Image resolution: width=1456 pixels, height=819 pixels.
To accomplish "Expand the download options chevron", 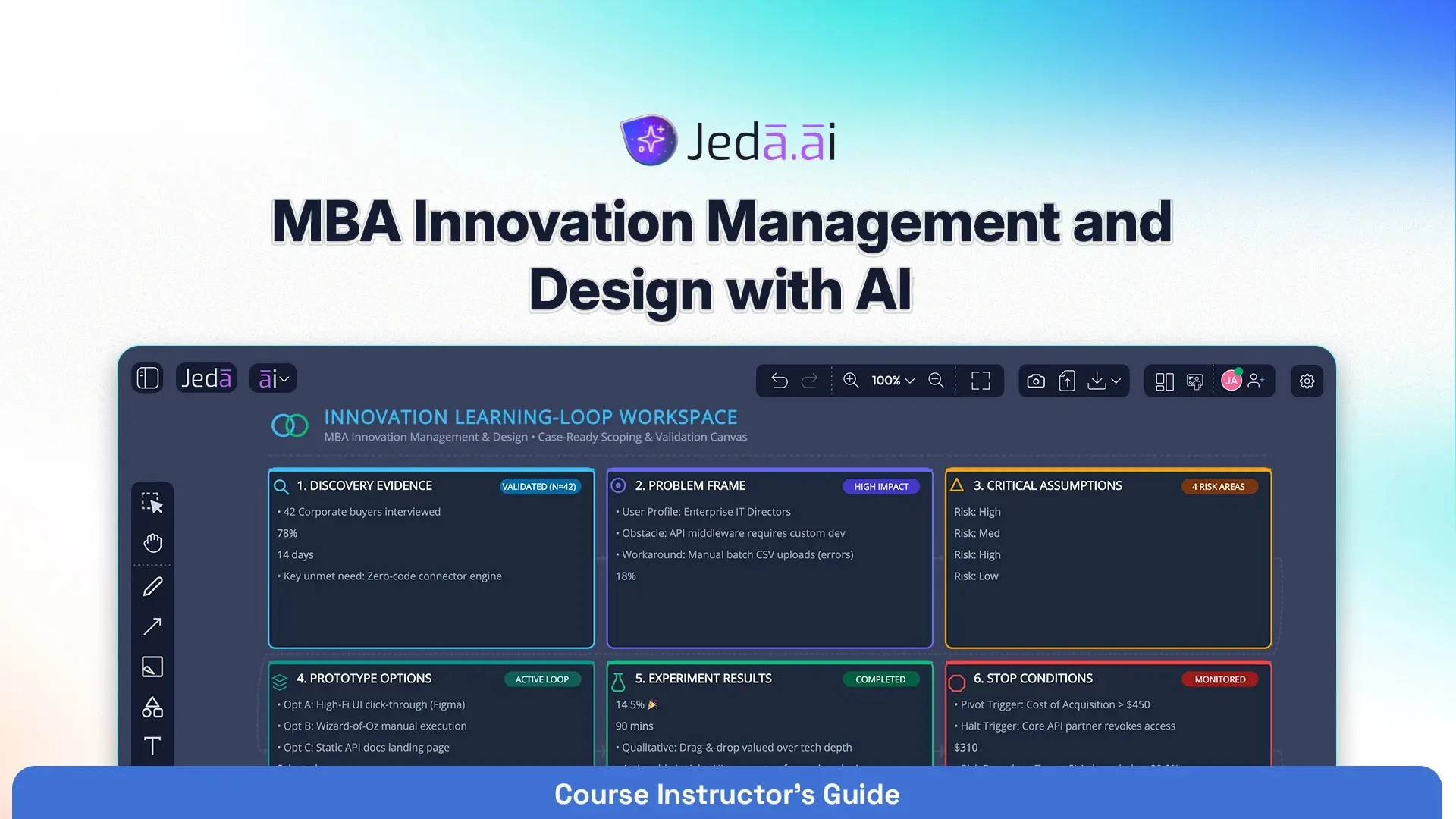I will tap(1116, 381).
